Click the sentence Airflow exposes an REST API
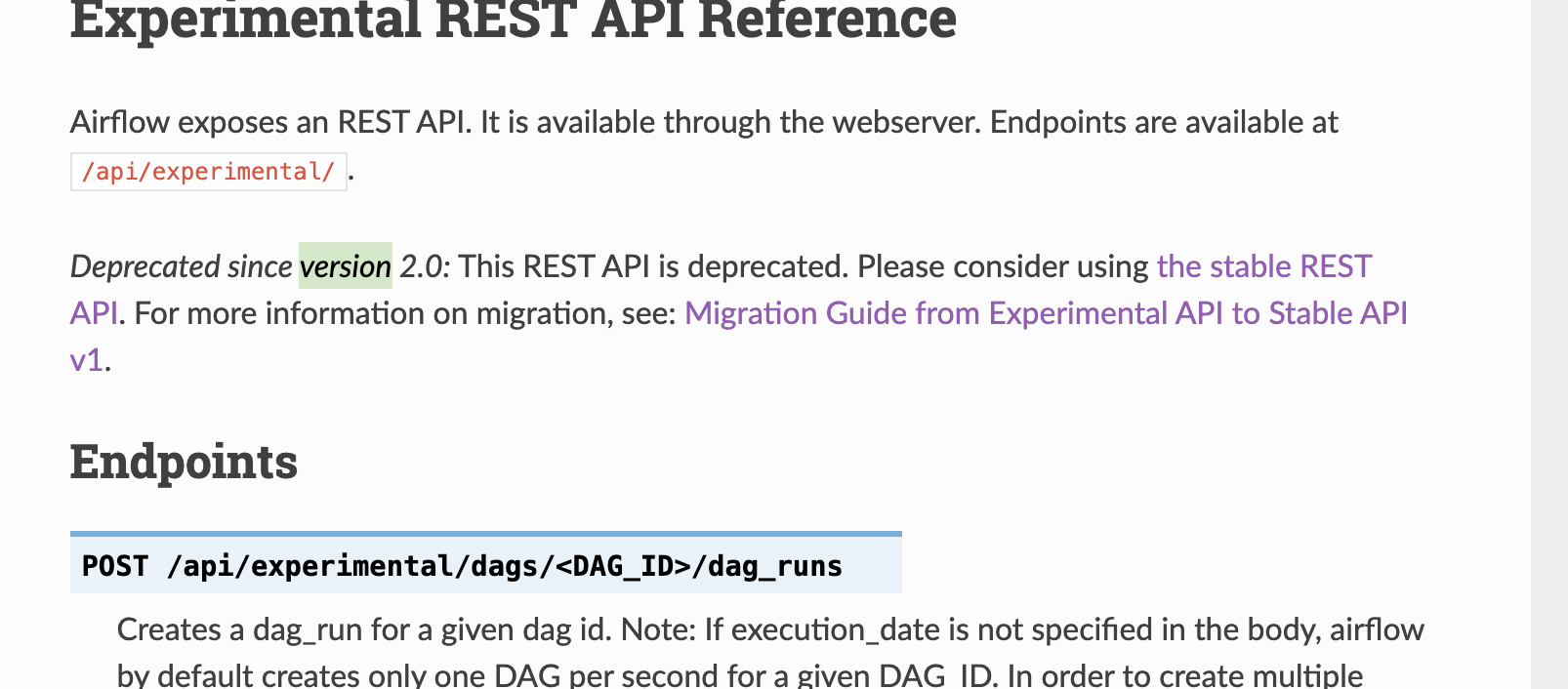The width and height of the screenshot is (1568, 689). pyautogui.click(x=270, y=122)
